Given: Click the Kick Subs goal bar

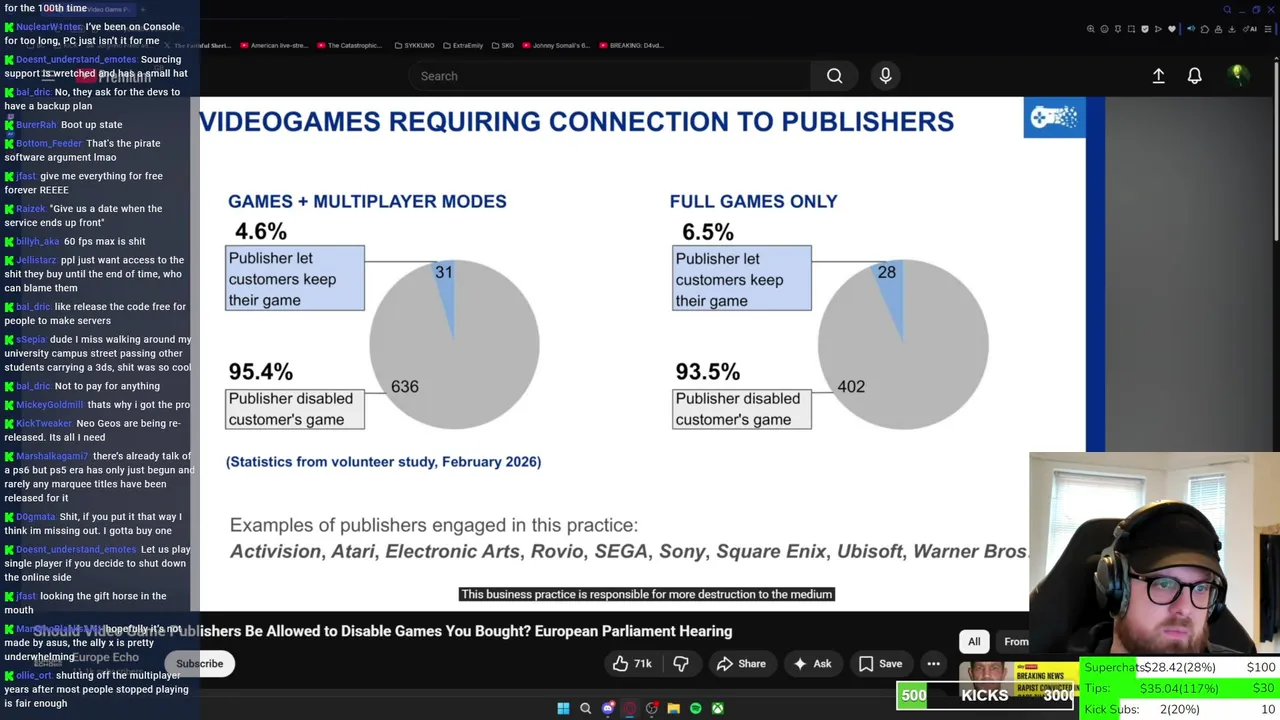Looking at the screenshot, I should (1180, 709).
